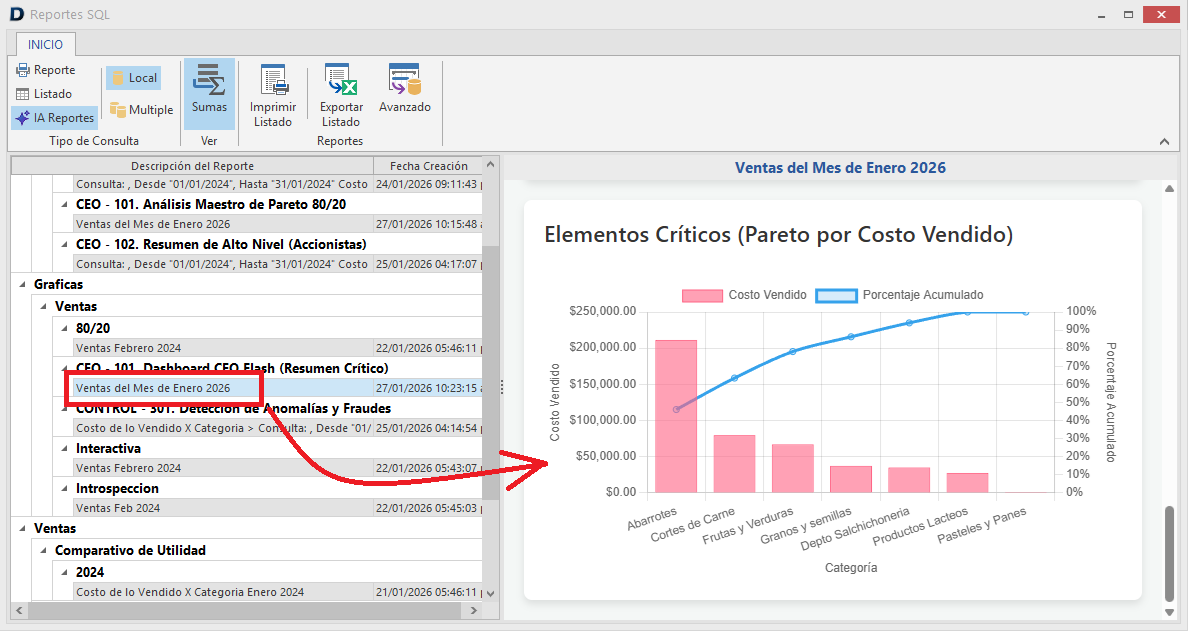Open the INICIO ribbon tab

click(x=45, y=45)
